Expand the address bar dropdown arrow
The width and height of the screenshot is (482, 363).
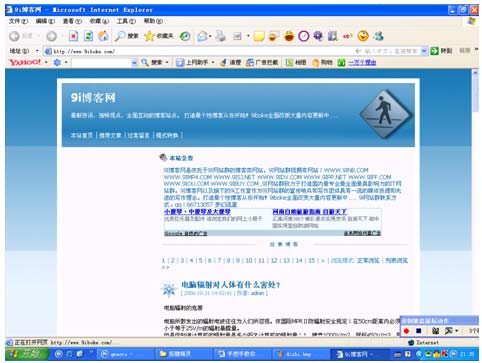(424, 51)
